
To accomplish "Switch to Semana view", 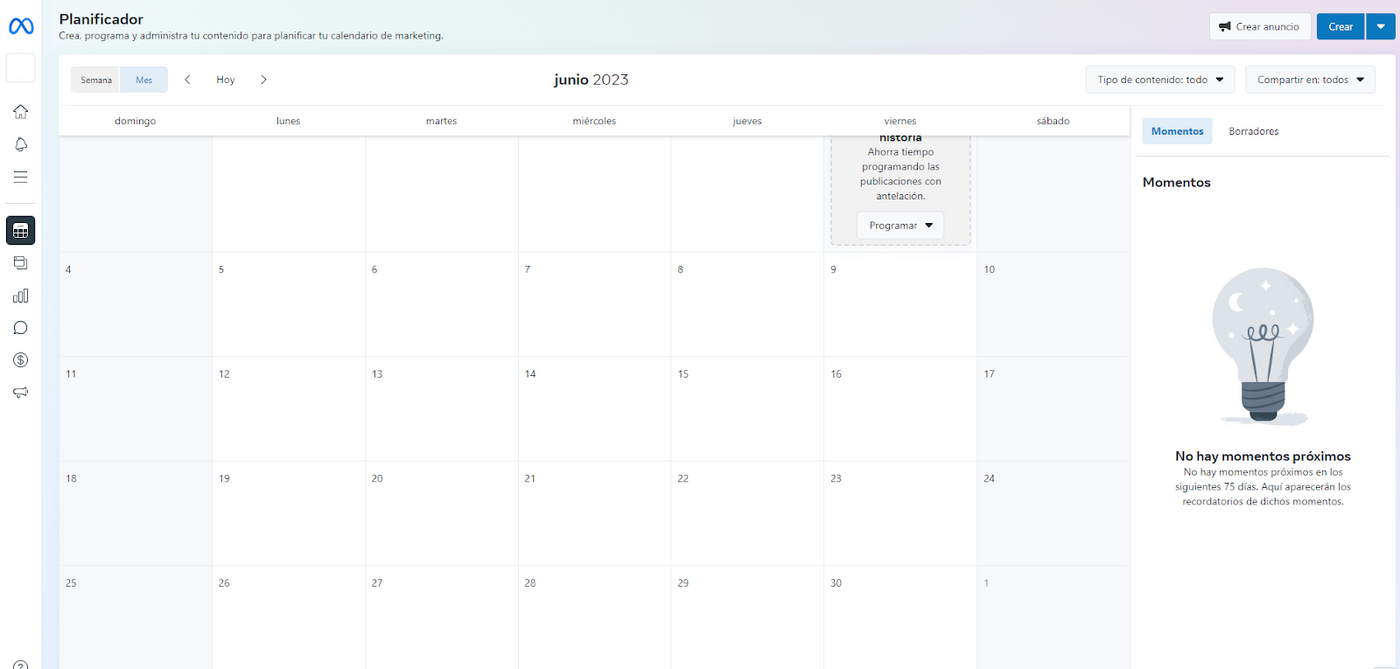I will tap(96, 80).
